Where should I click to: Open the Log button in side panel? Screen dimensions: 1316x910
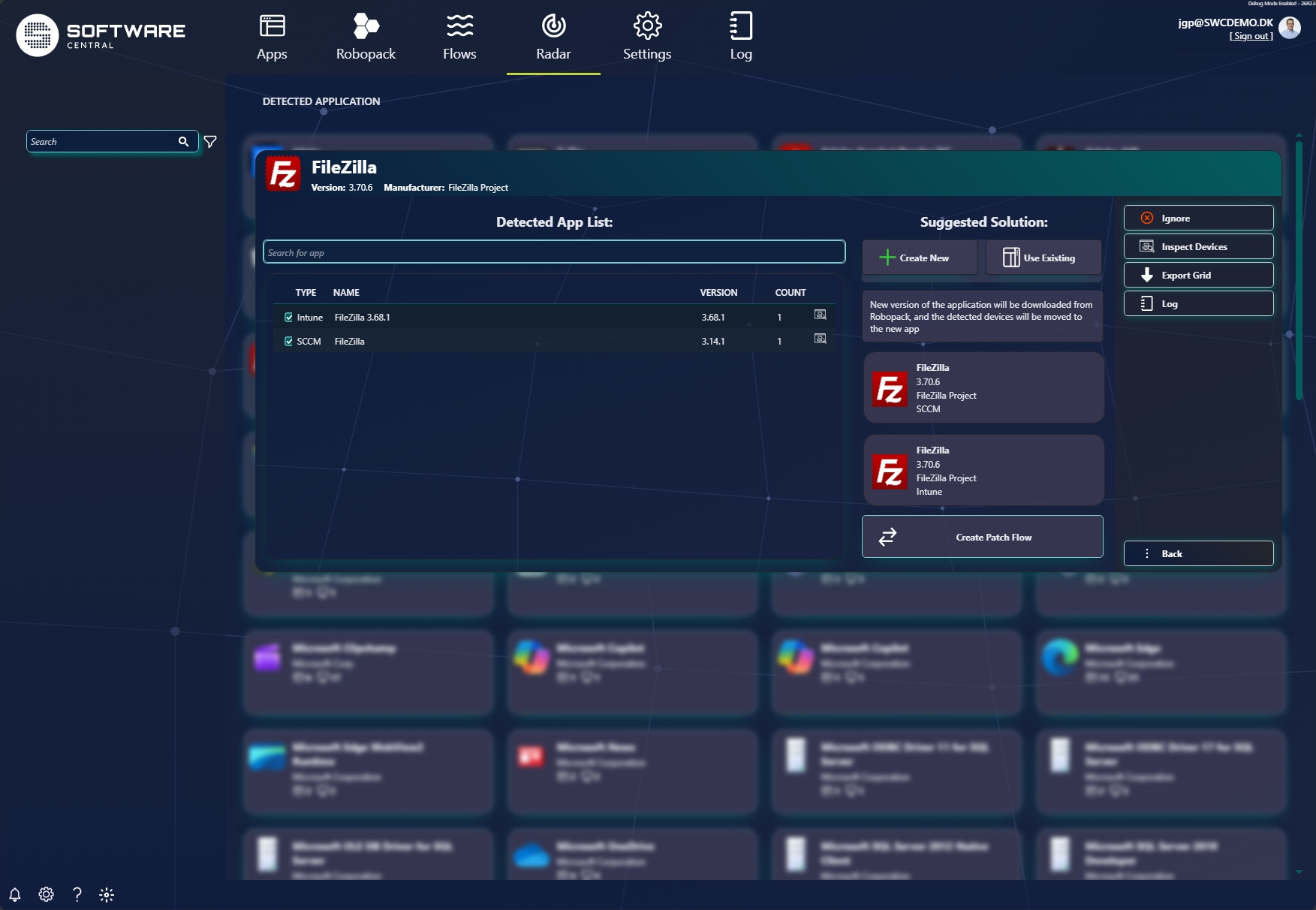[1198, 303]
